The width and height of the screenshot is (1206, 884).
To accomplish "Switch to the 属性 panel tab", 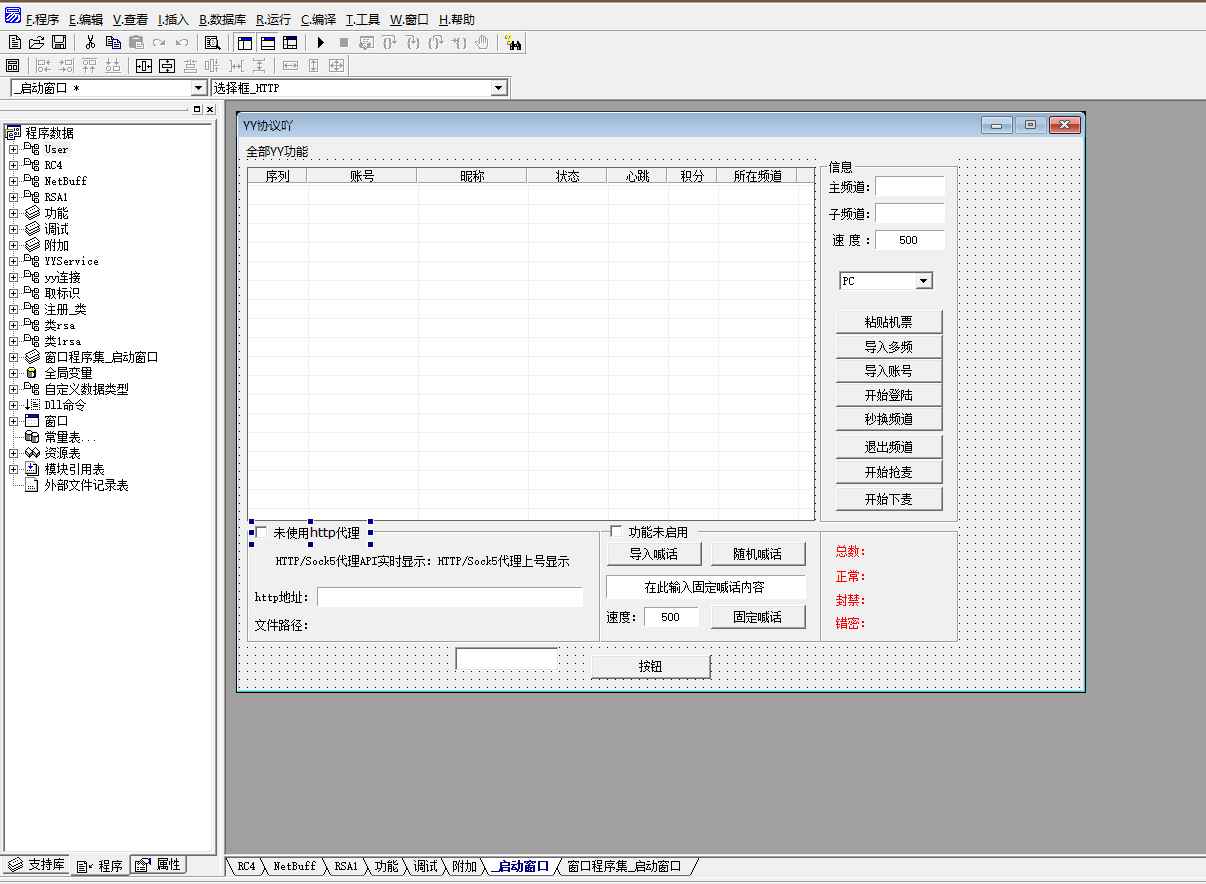I will pyautogui.click(x=159, y=865).
